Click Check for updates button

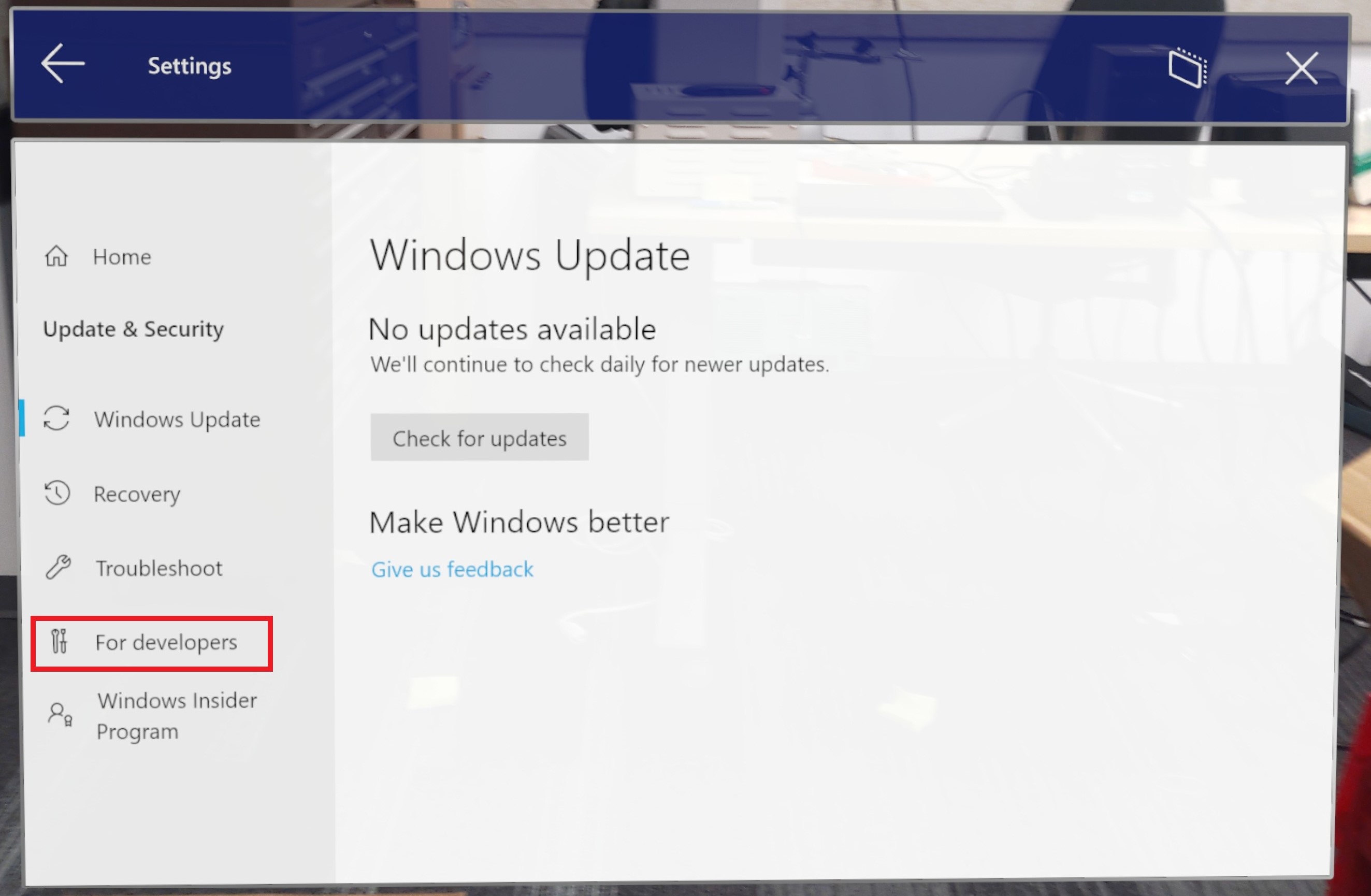pos(479,437)
